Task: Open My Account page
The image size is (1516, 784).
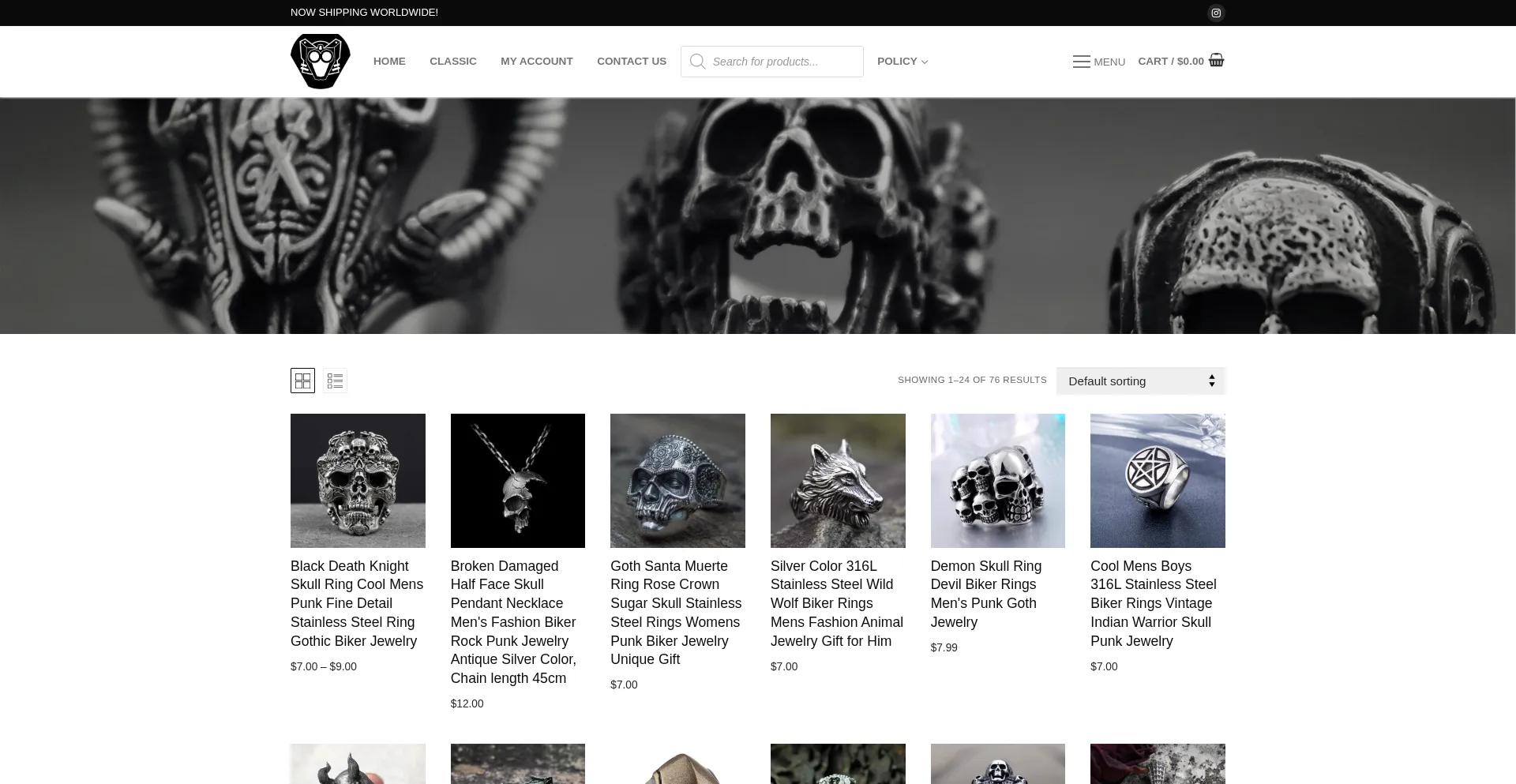Action: pos(536,62)
